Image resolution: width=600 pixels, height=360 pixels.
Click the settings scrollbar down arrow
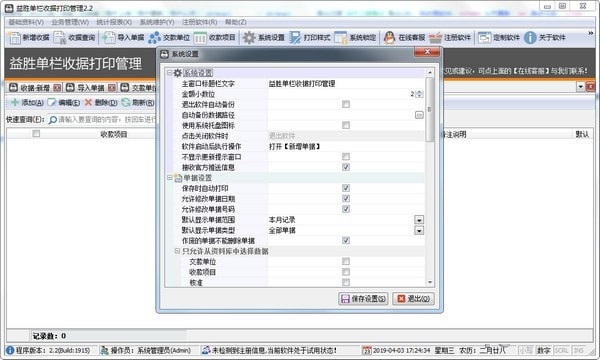(x=430, y=282)
